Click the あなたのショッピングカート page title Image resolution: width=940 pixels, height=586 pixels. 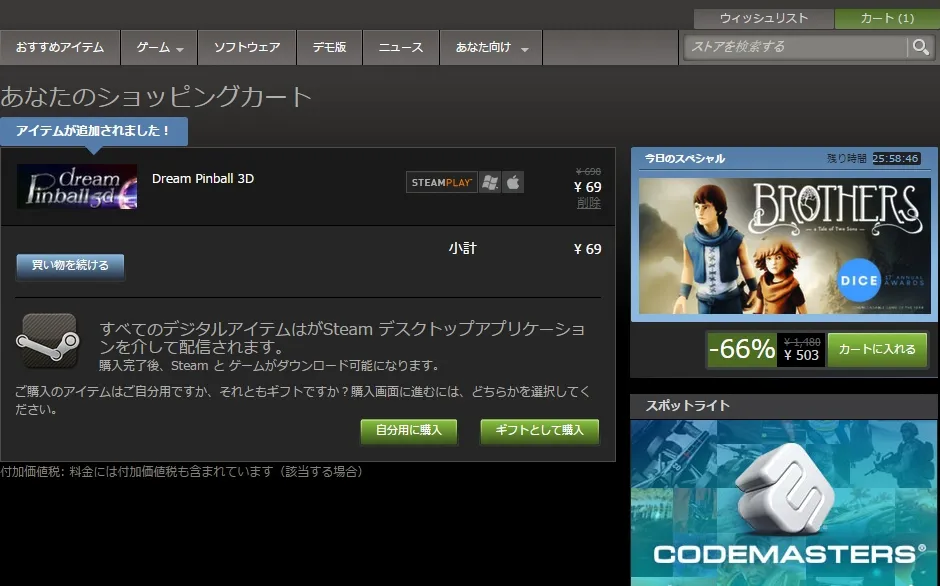156,97
